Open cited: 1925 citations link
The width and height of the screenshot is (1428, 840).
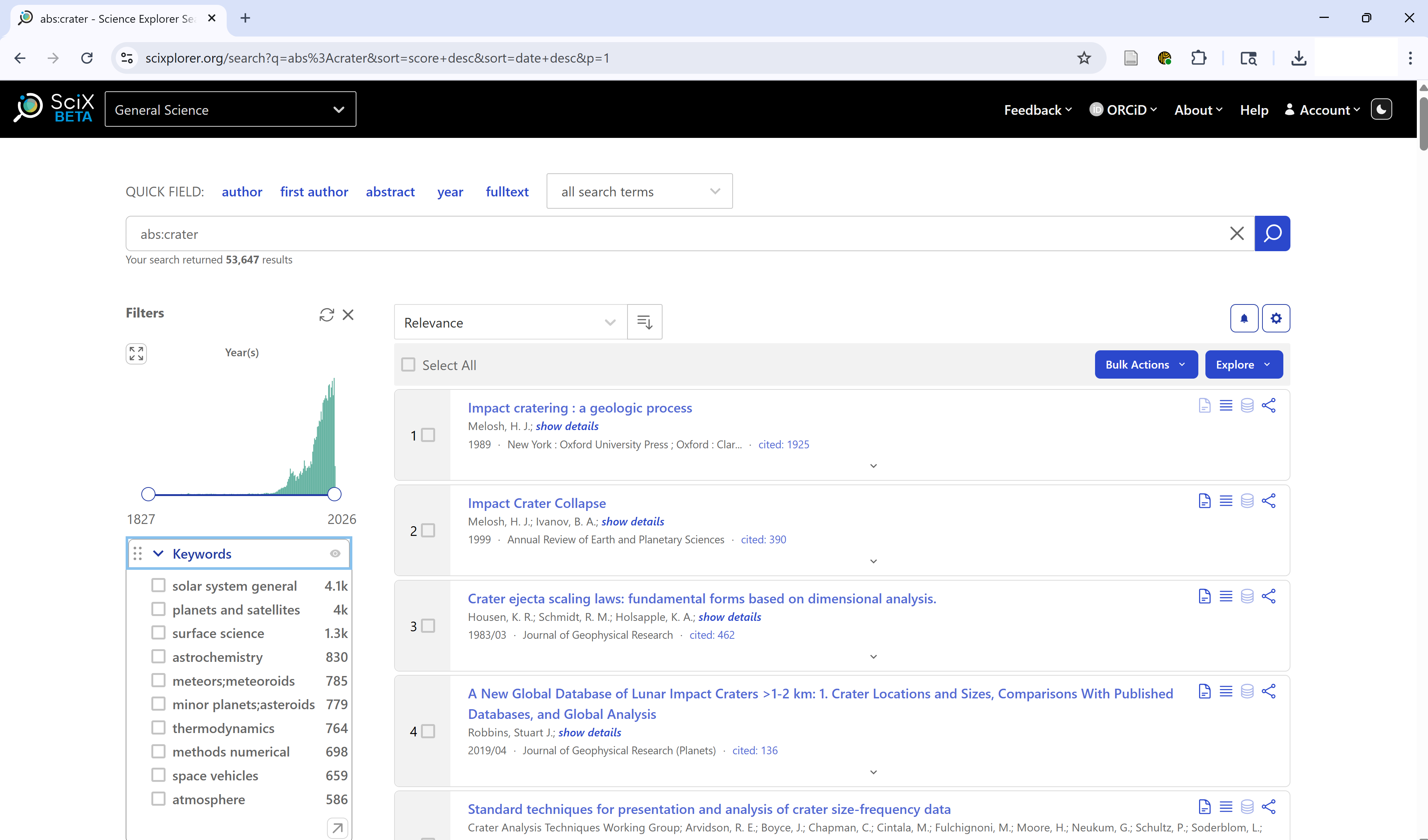point(784,445)
